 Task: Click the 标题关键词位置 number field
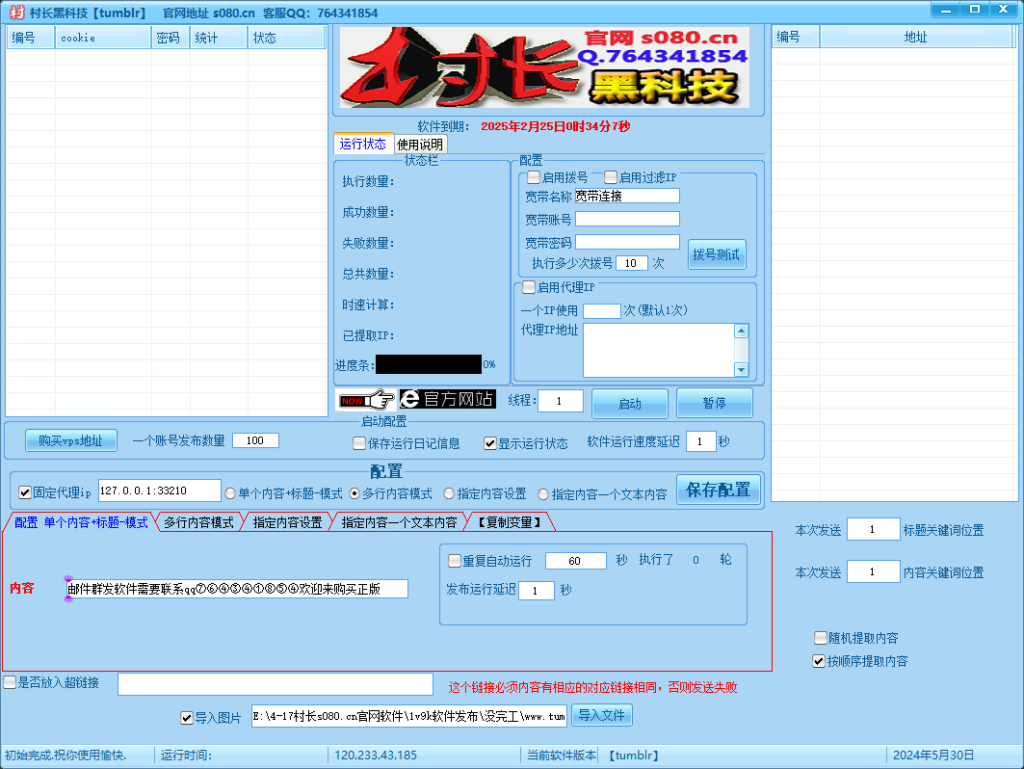click(x=873, y=529)
